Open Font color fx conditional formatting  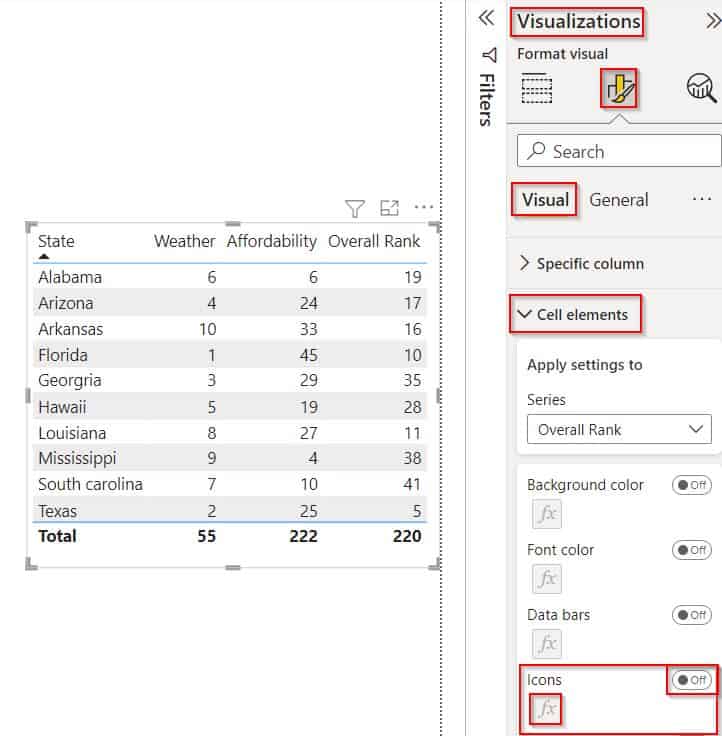547,579
